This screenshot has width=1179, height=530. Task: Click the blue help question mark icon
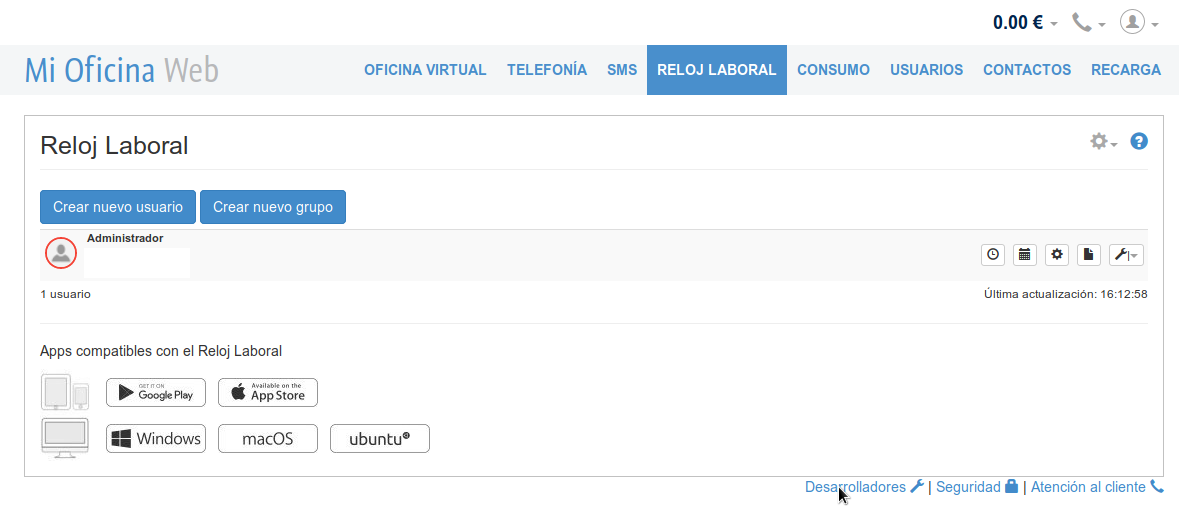pos(1139,142)
